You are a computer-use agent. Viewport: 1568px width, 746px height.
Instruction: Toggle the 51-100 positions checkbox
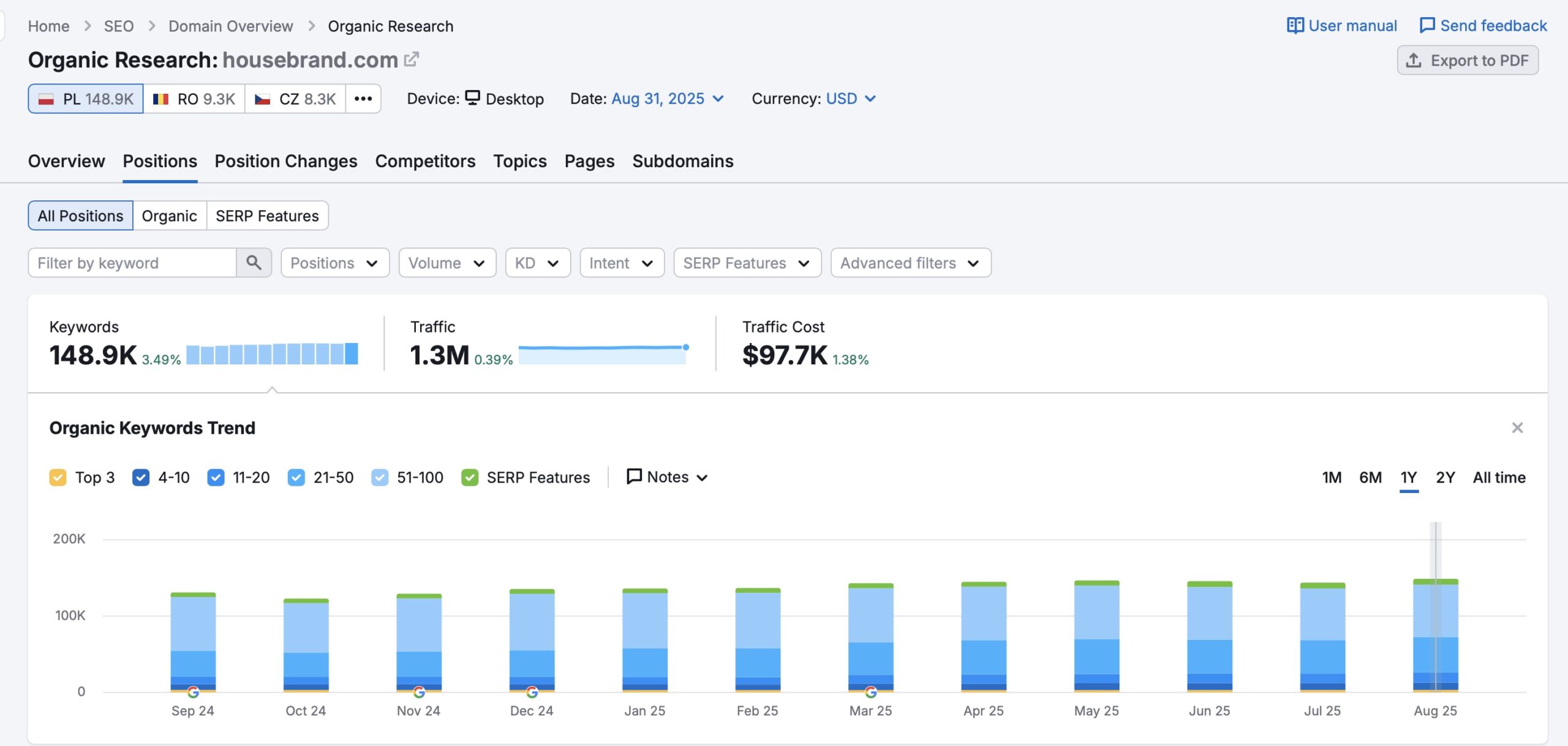pos(380,477)
